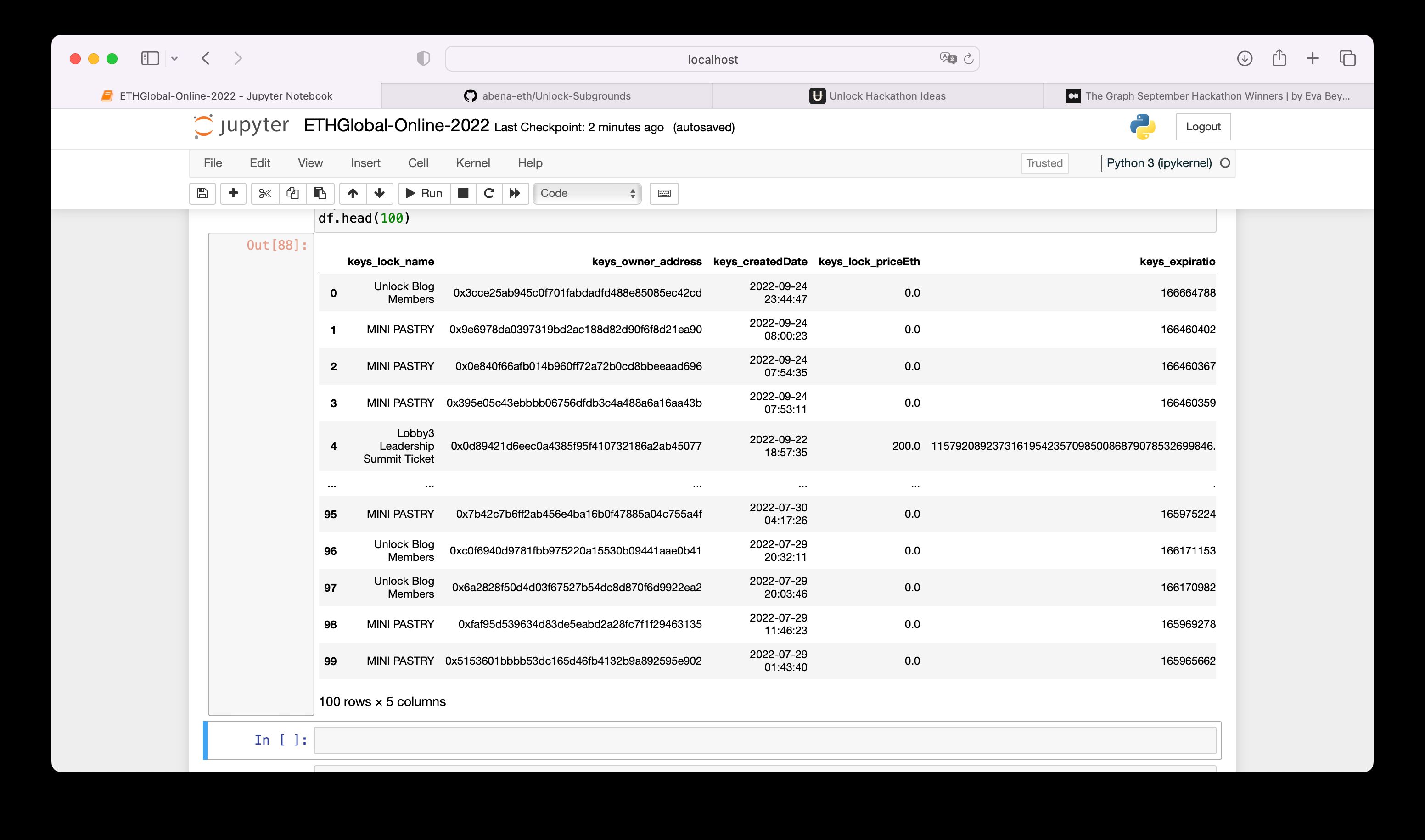The height and width of the screenshot is (840, 1425).
Task: Interrupt the kernel with the stop icon
Action: (463, 194)
